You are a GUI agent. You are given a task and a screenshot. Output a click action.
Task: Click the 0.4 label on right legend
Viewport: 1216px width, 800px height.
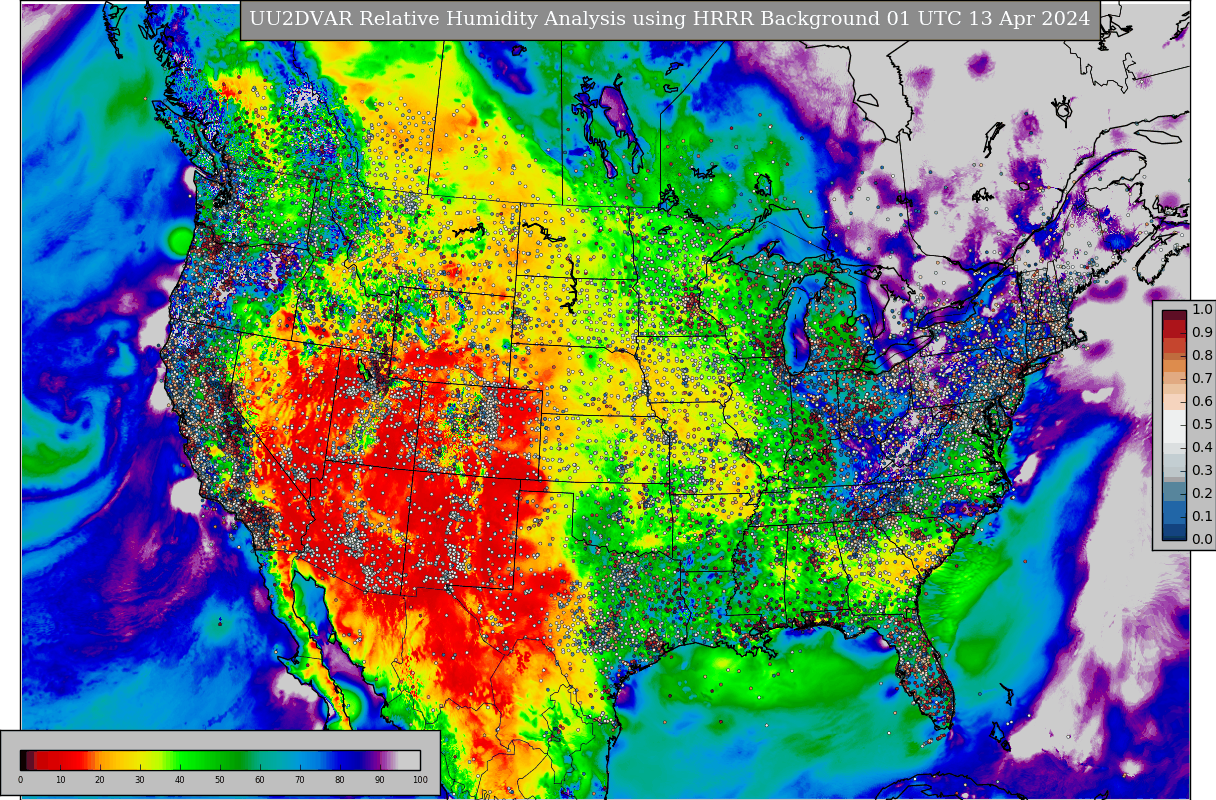(1202, 447)
